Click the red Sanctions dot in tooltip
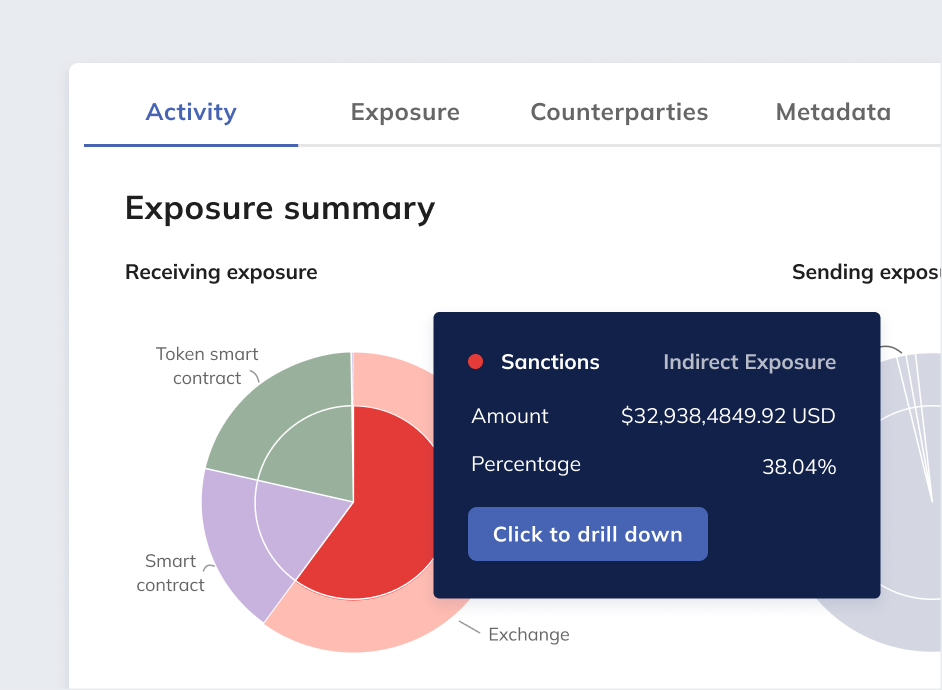This screenshot has width=942, height=690. click(x=476, y=362)
